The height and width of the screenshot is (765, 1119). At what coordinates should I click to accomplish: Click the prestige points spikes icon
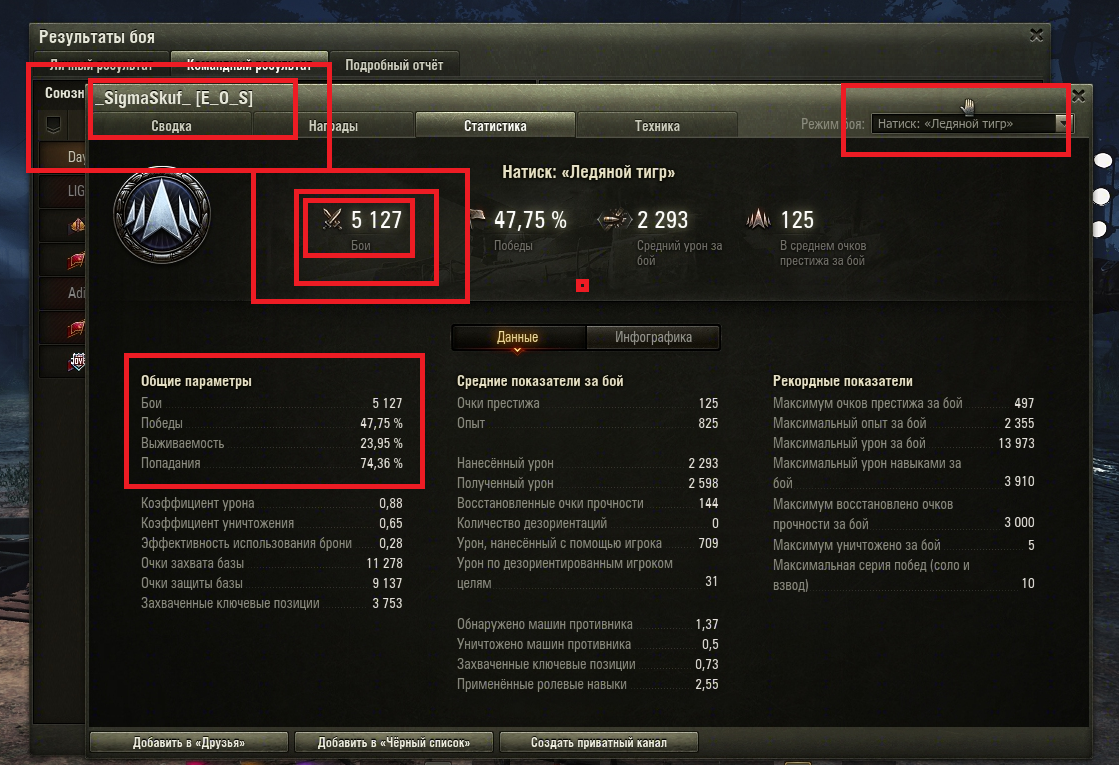759,218
